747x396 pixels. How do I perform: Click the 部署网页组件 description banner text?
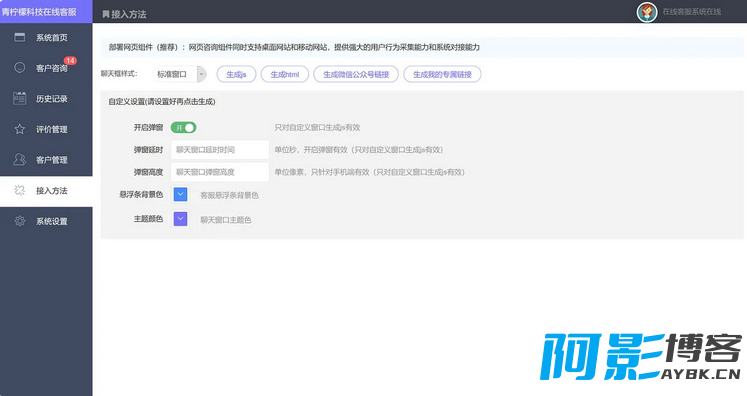pos(294,47)
